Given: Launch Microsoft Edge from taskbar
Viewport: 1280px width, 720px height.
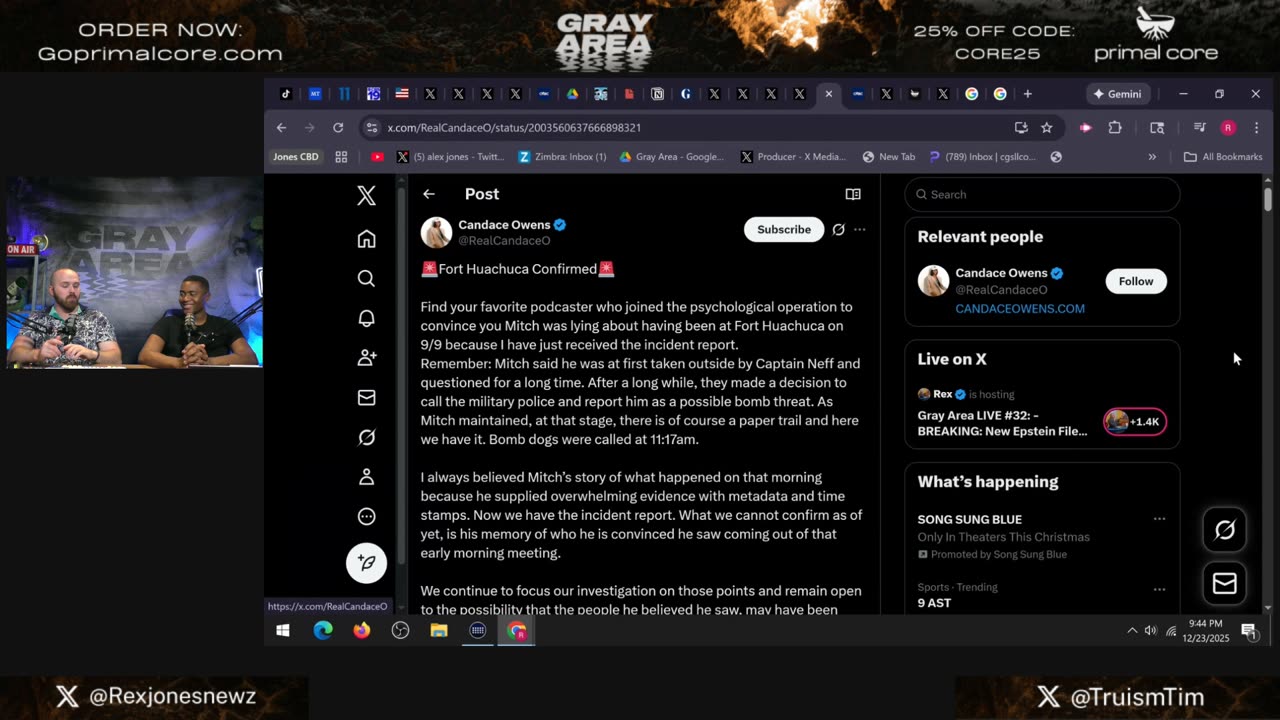Looking at the screenshot, I should (x=322, y=630).
